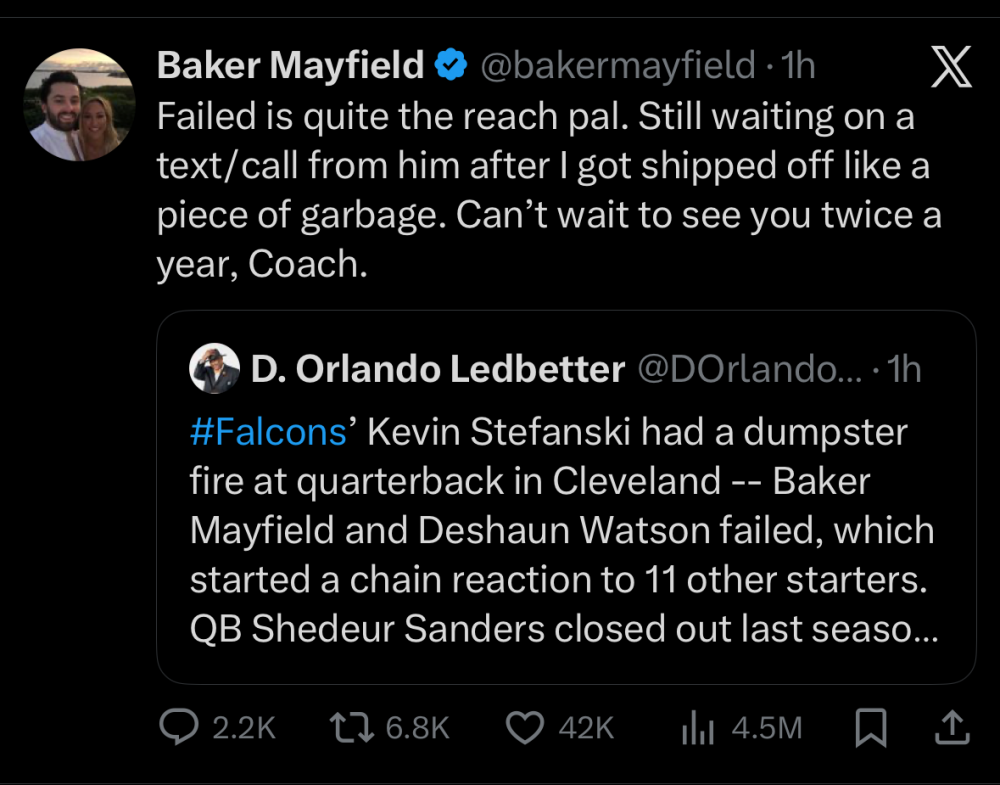1000x785 pixels.
Task: Repost this tweet using the retweet icon
Action: click(350, 728)
